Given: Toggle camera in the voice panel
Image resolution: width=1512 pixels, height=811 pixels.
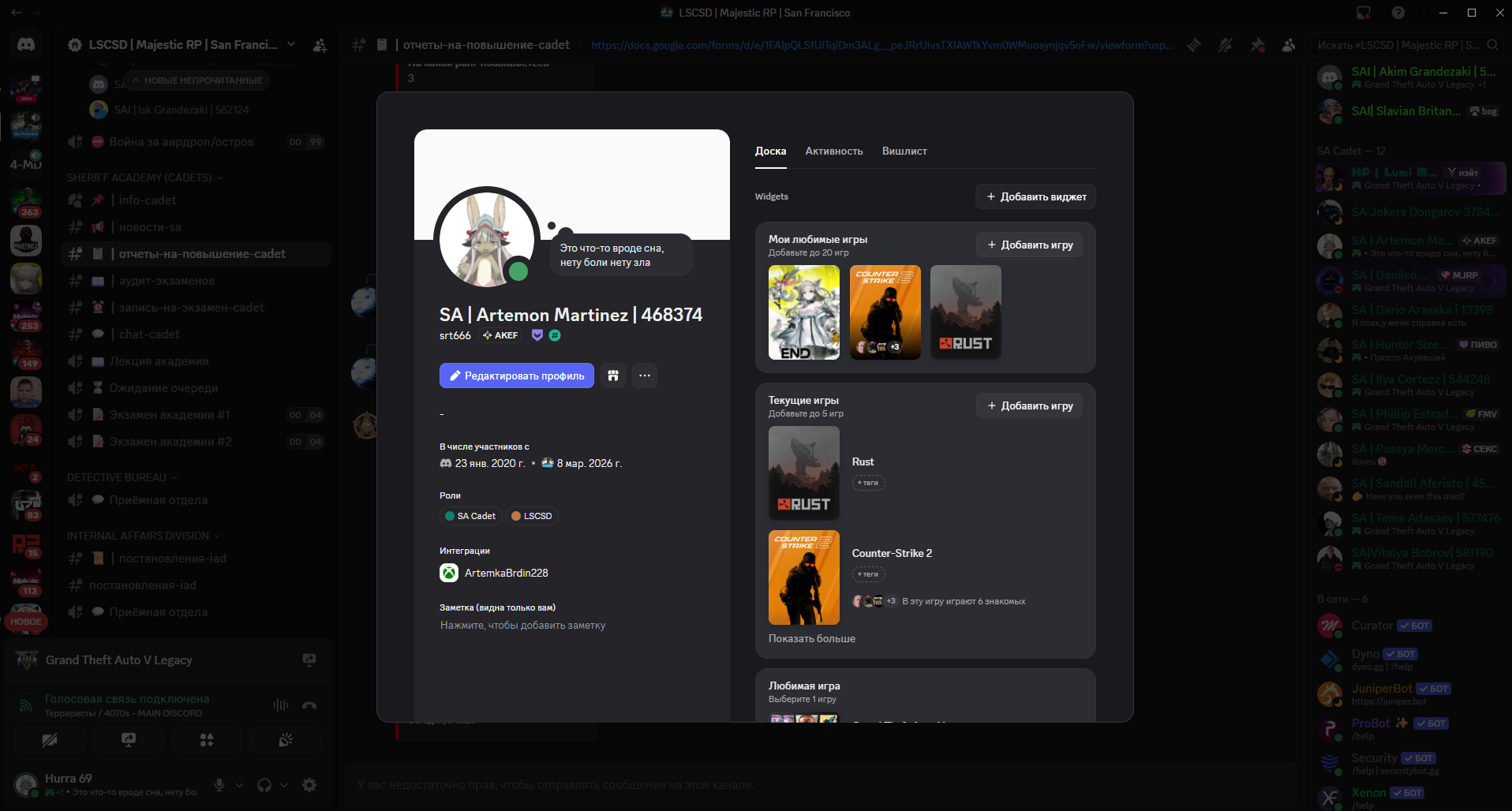Looking at the screenshot, I should 50,740.
